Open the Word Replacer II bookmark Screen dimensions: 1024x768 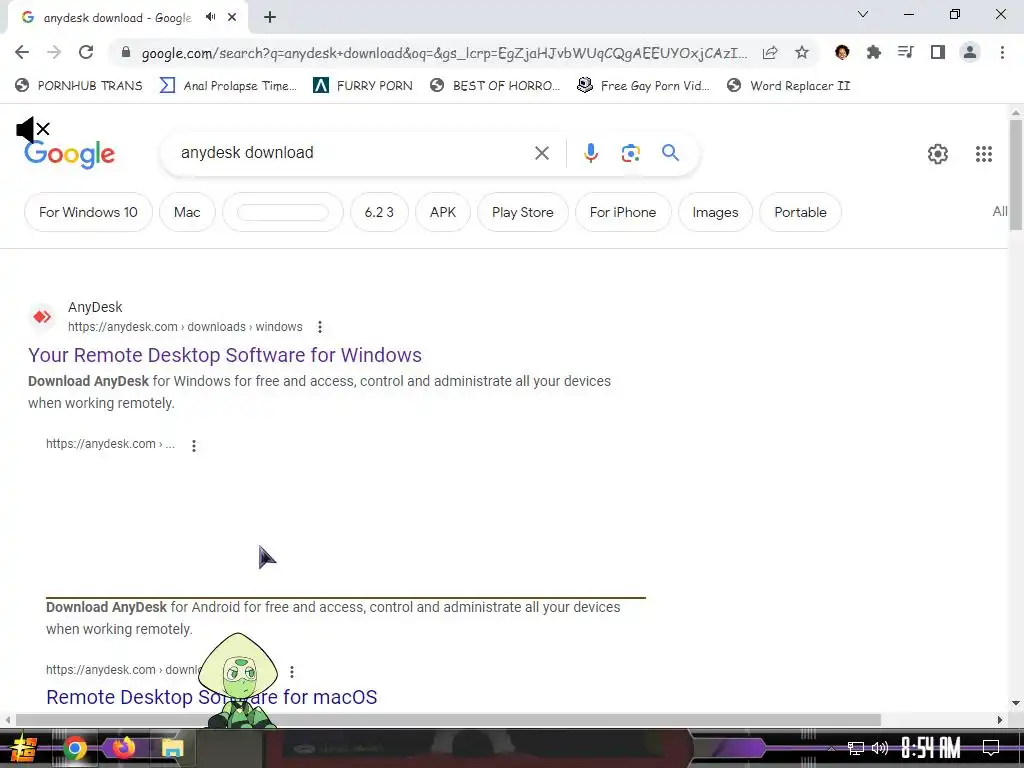click(788, 86)
